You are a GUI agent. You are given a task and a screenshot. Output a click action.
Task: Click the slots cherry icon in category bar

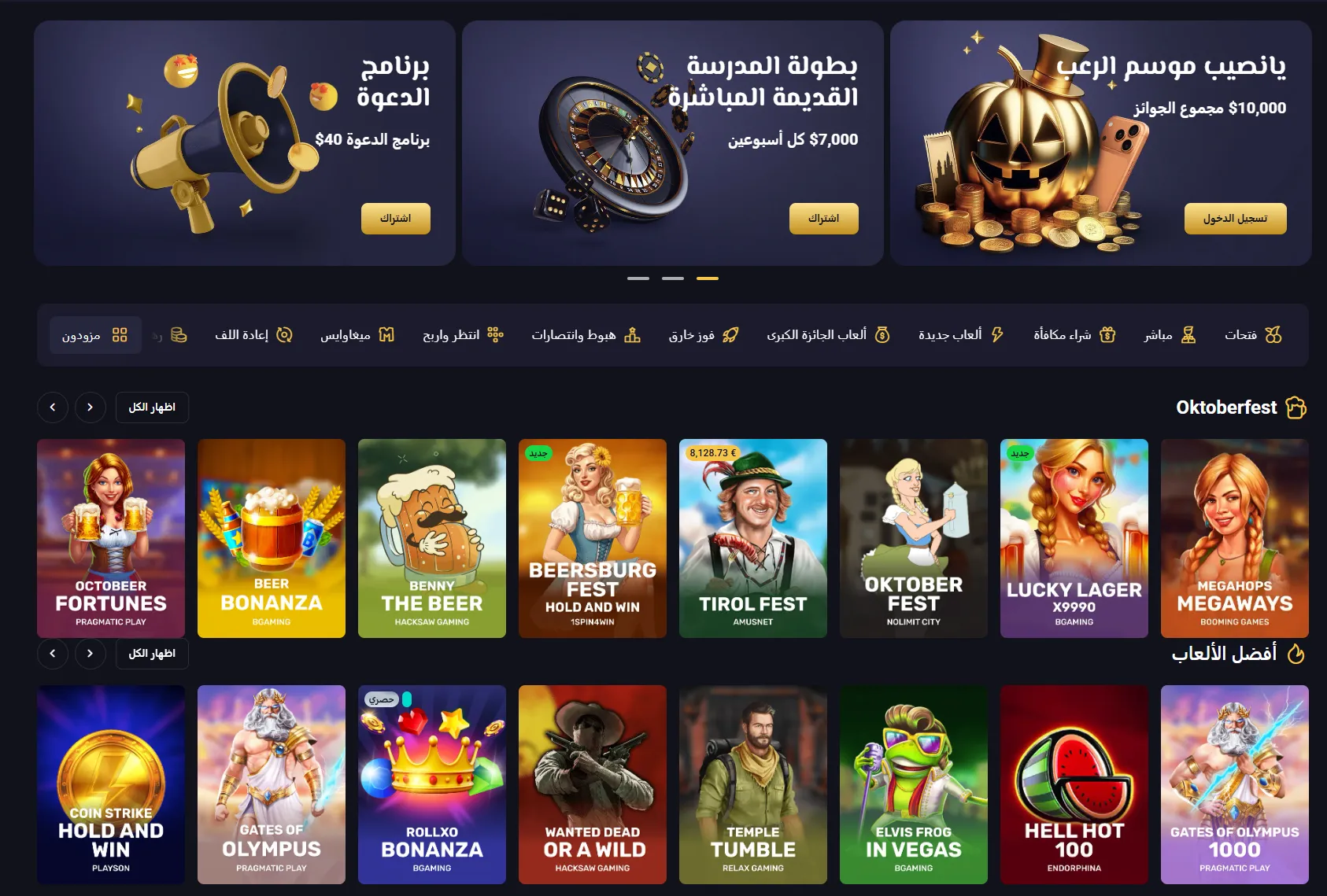pos(1273,335)
